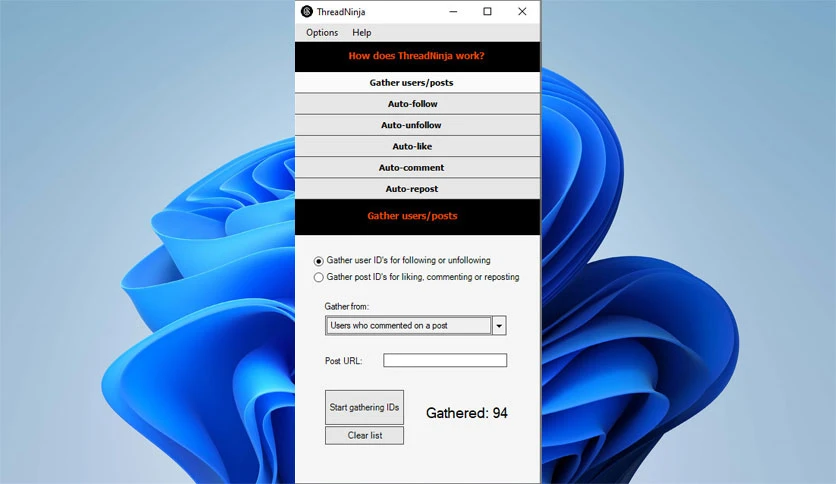836x484 pixels.
Task: Click the ThreadNinja app icon in title bar
Action: click(x=307, y=11)
